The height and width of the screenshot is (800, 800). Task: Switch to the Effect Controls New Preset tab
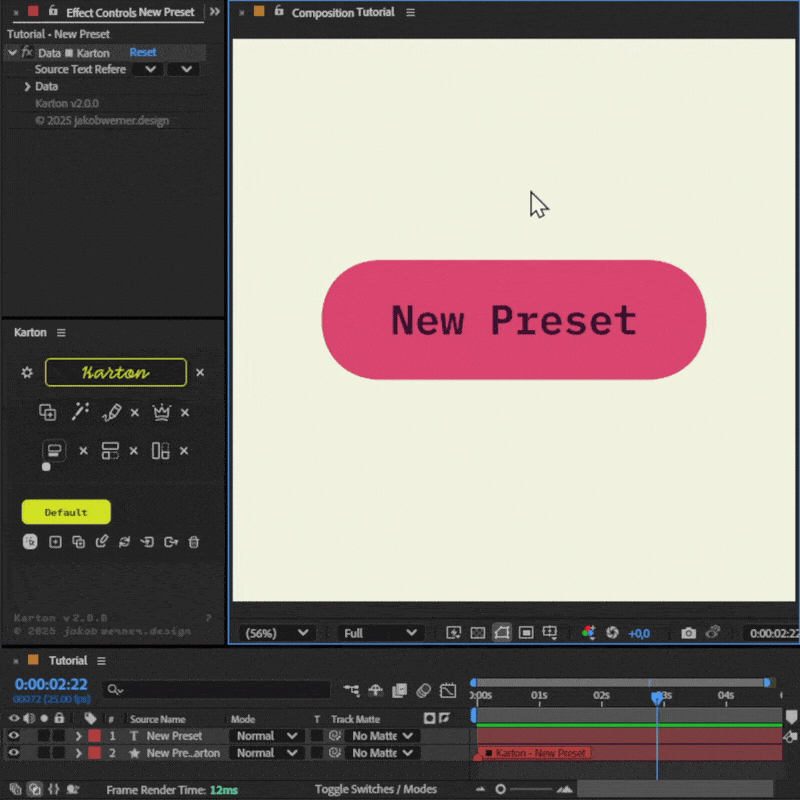tap(128, 13)
